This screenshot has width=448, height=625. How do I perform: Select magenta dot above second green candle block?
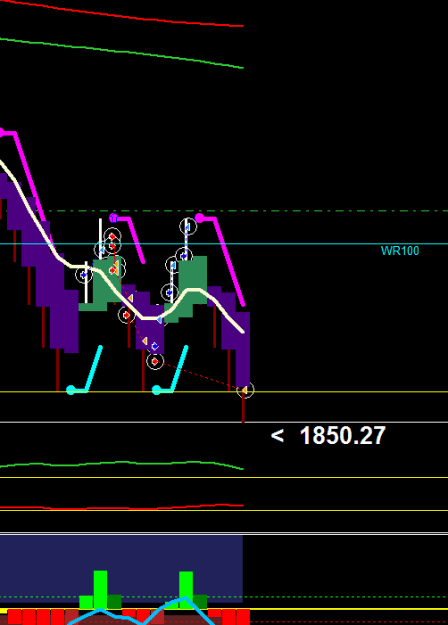tap(199, 218)
